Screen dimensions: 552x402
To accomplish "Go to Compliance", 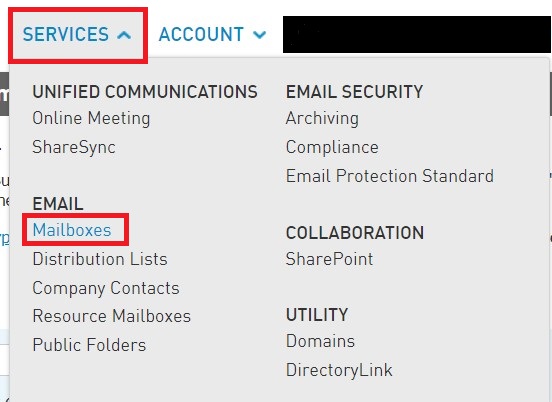I will (332, 147).
